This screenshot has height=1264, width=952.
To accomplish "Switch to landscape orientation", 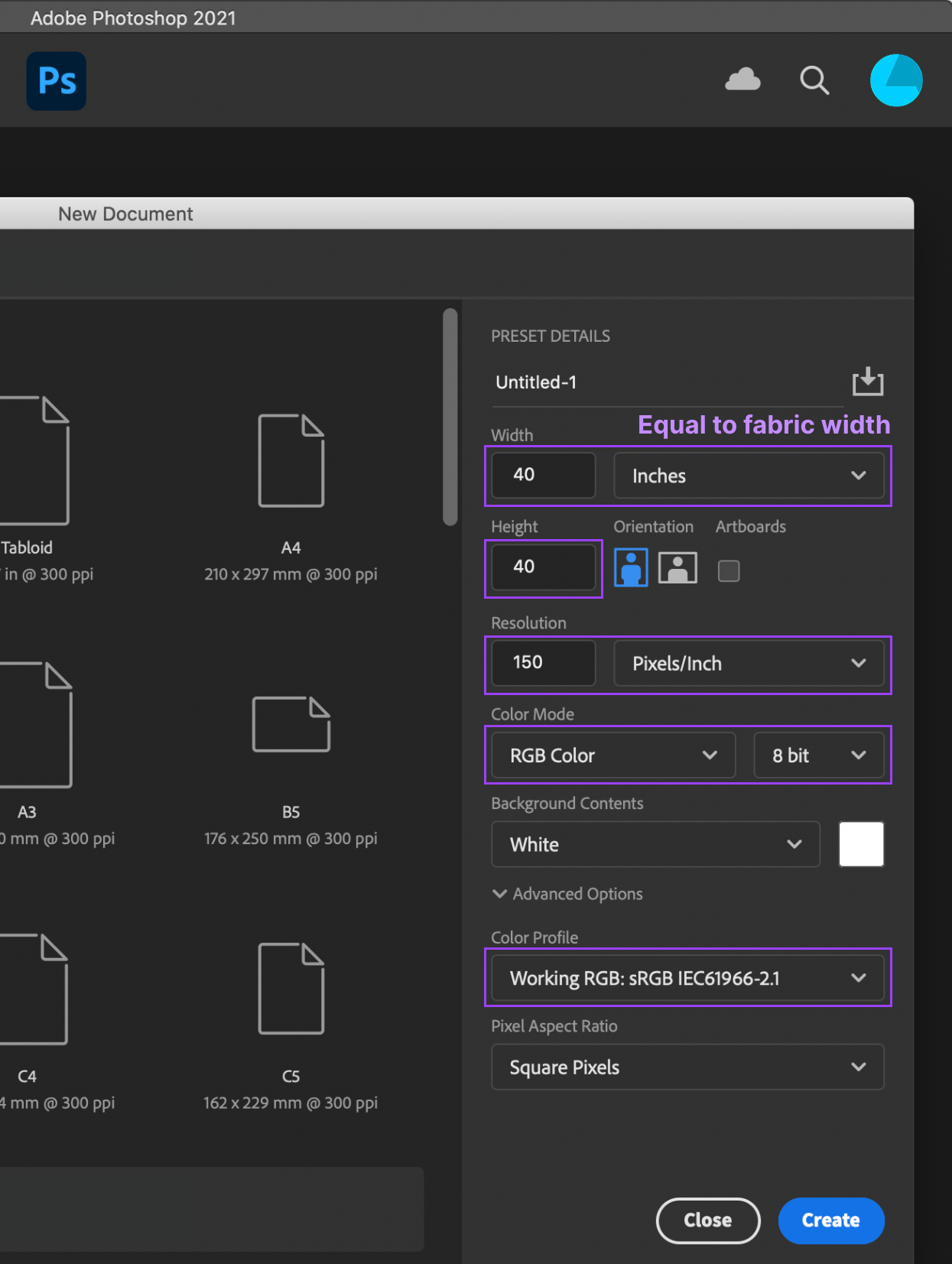I will point(677,568).
